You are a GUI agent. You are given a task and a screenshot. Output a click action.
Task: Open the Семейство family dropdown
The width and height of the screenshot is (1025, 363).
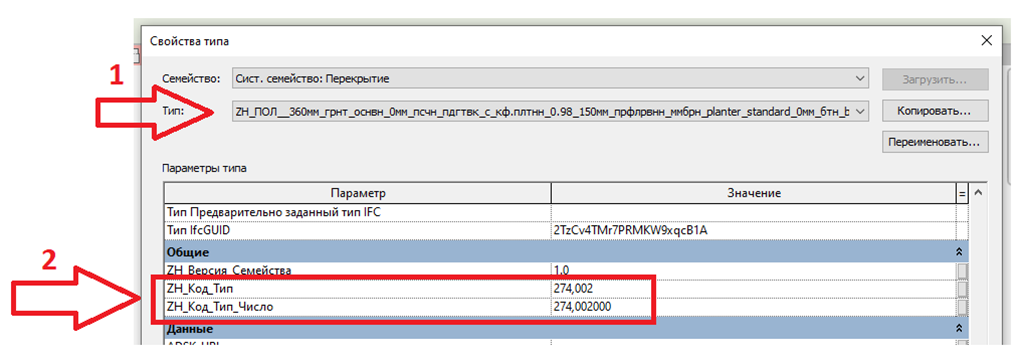click(x=550, y=78)
